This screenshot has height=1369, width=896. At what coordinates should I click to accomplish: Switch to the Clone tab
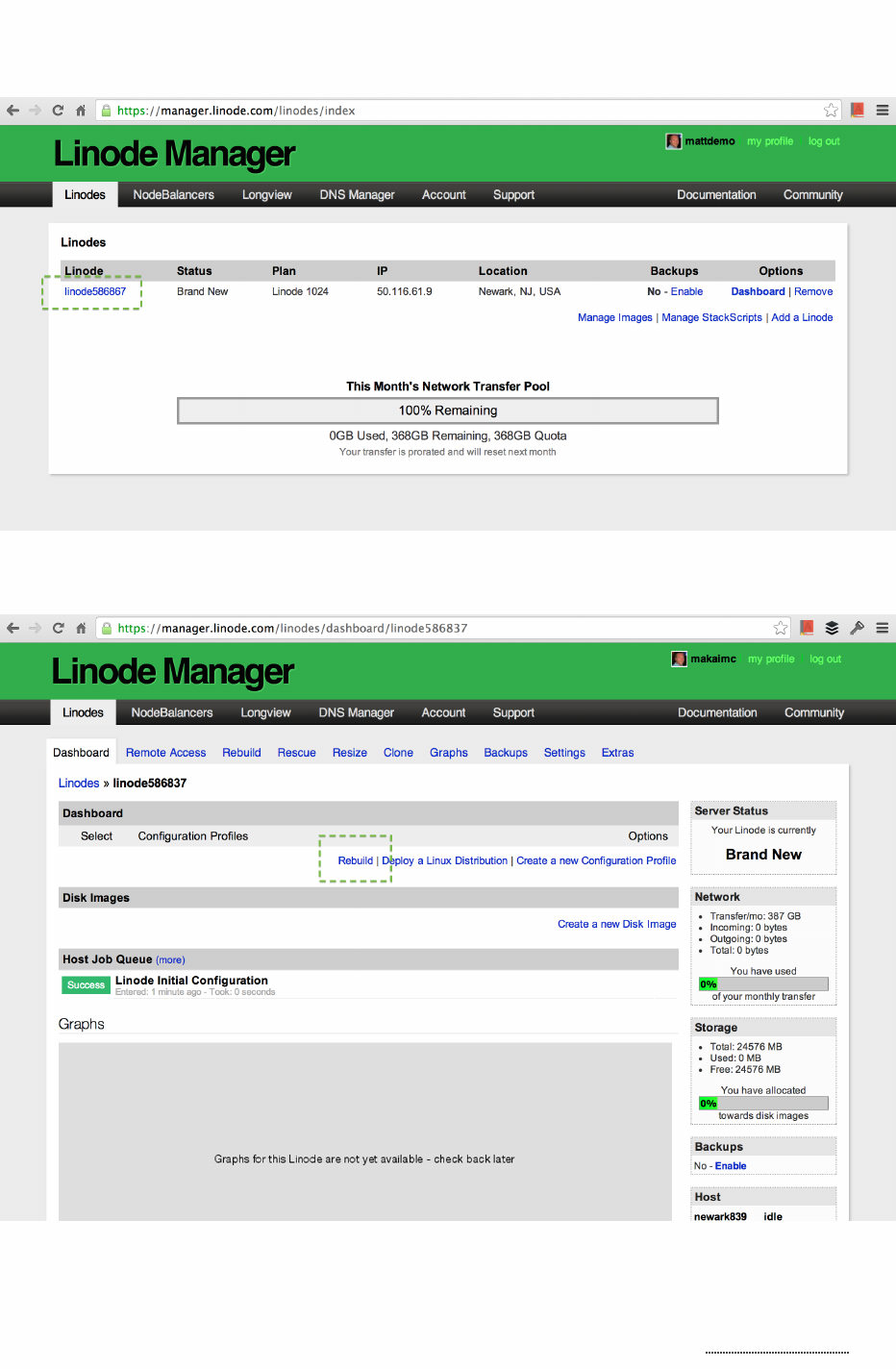tap(398, 753)
